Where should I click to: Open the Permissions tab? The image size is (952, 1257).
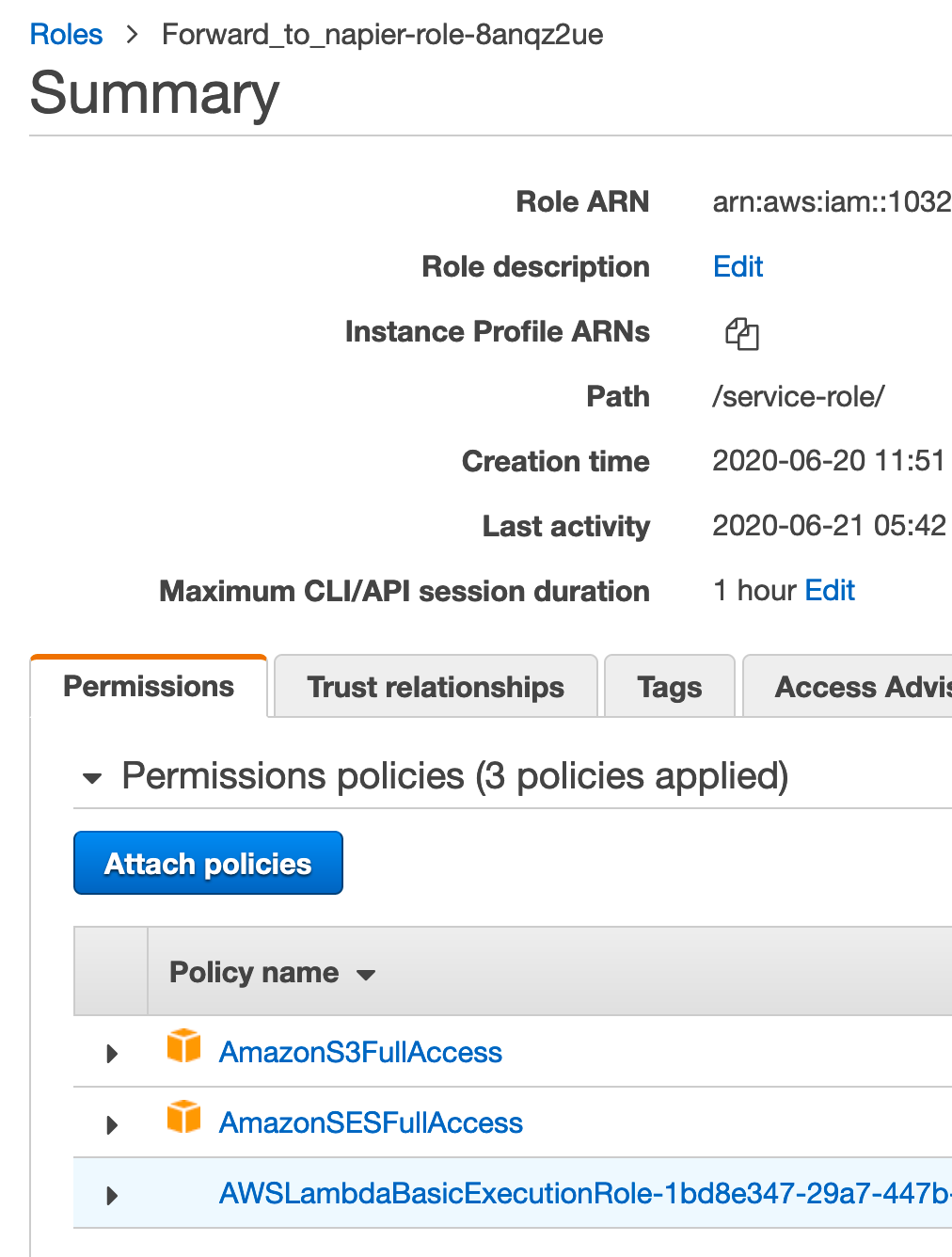149,686
